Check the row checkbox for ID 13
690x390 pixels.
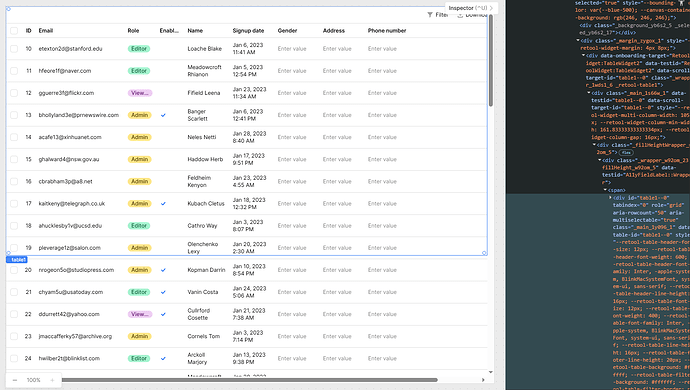pyautogui.click(x=14, y=115)
